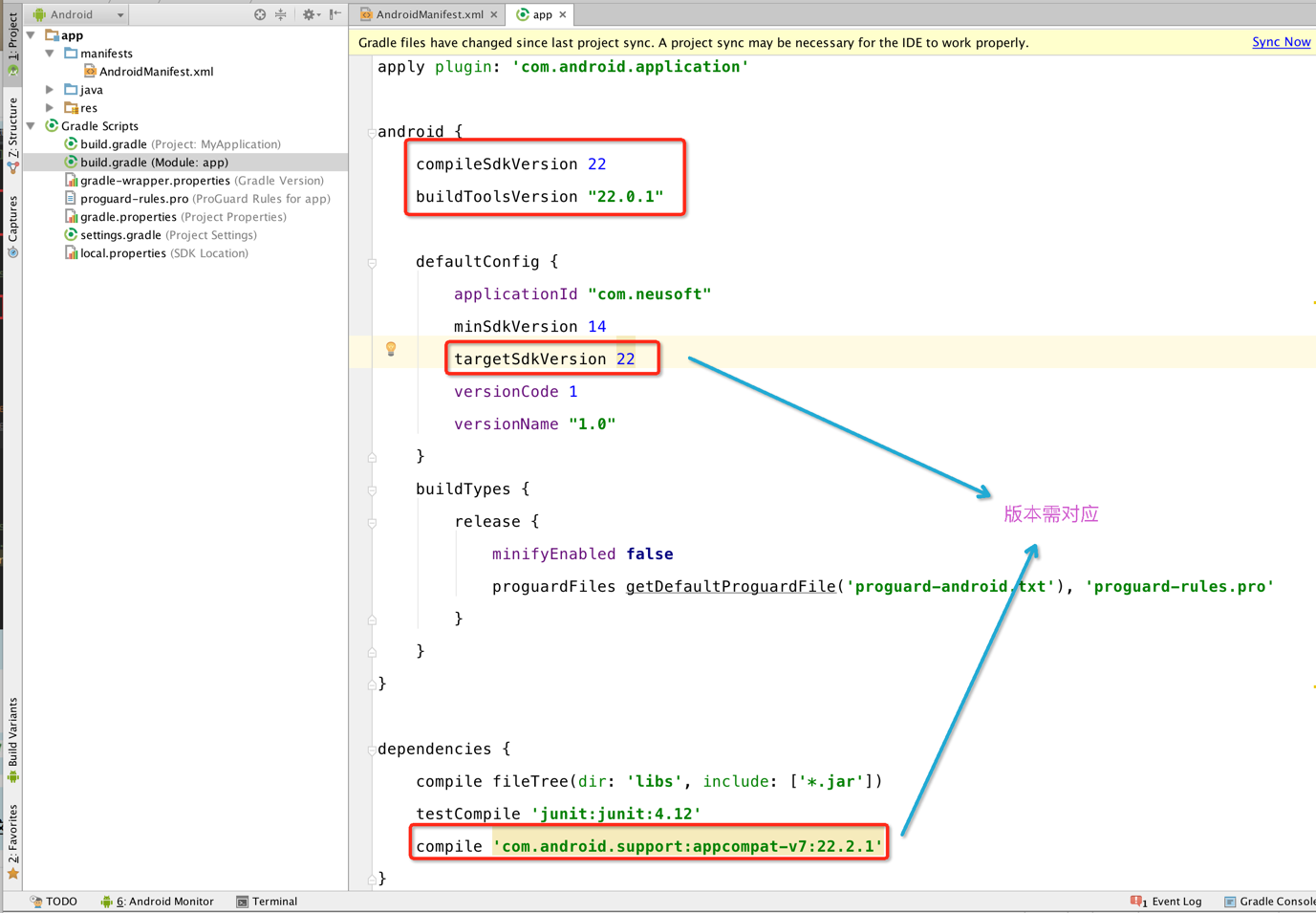This screenshot has height=913, width=1316.
Task: Open the TODO tool window
Action: tap(54, 902)
